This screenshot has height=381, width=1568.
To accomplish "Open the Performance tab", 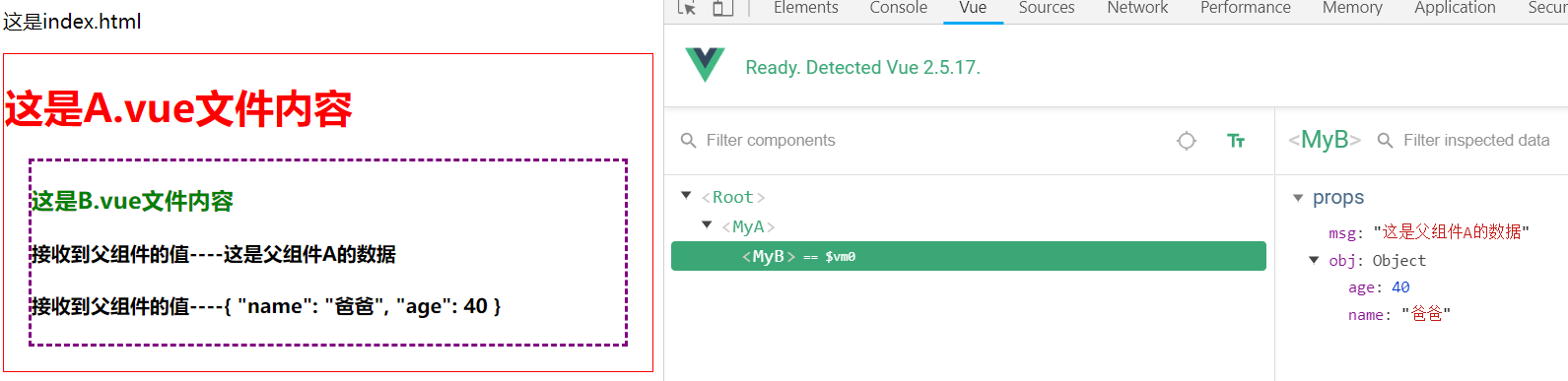I will pyautogui.click(x=1245, y=8).
